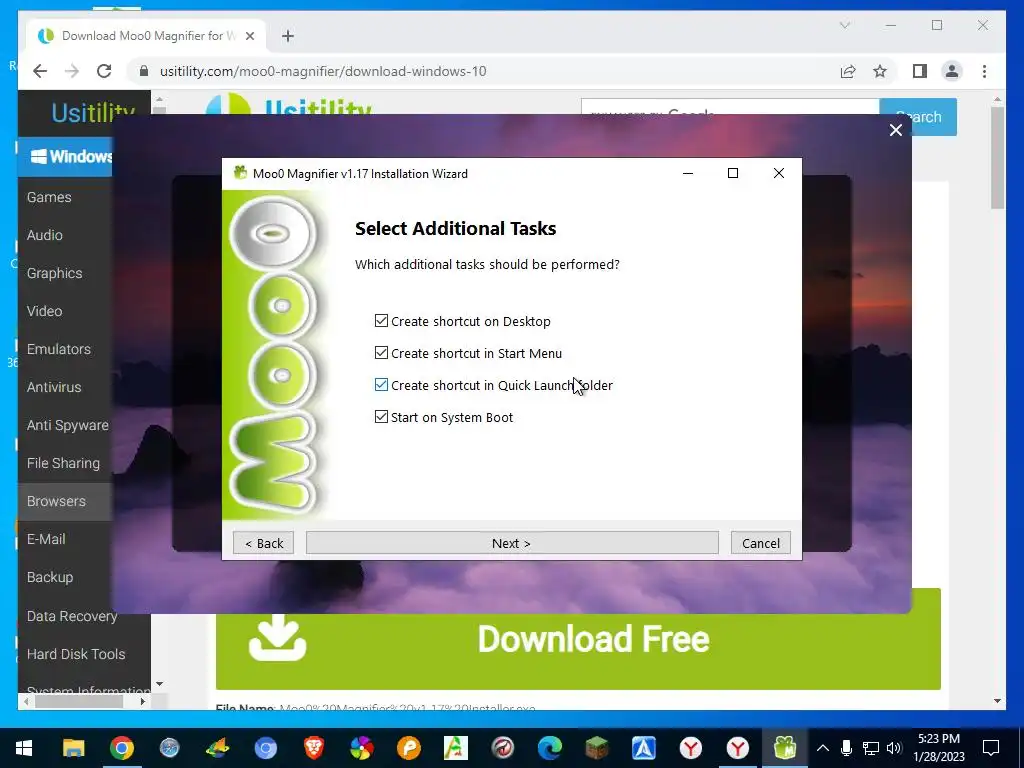Go back with the < Back button
Image resolution: width=1024 pixels, height=768 pixels.
(x=264, y=543)
